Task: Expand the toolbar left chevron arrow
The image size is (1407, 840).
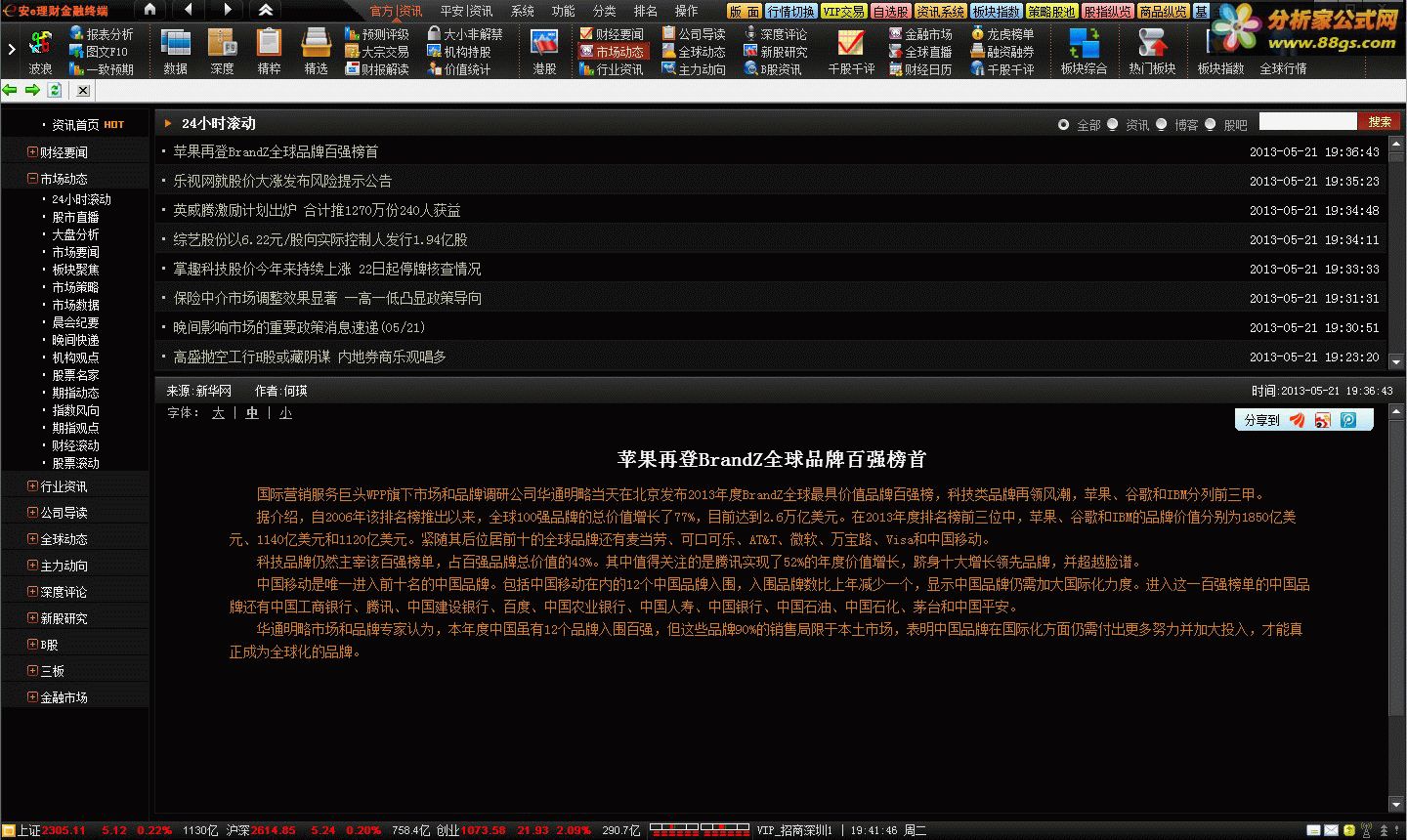Action: 11,49
